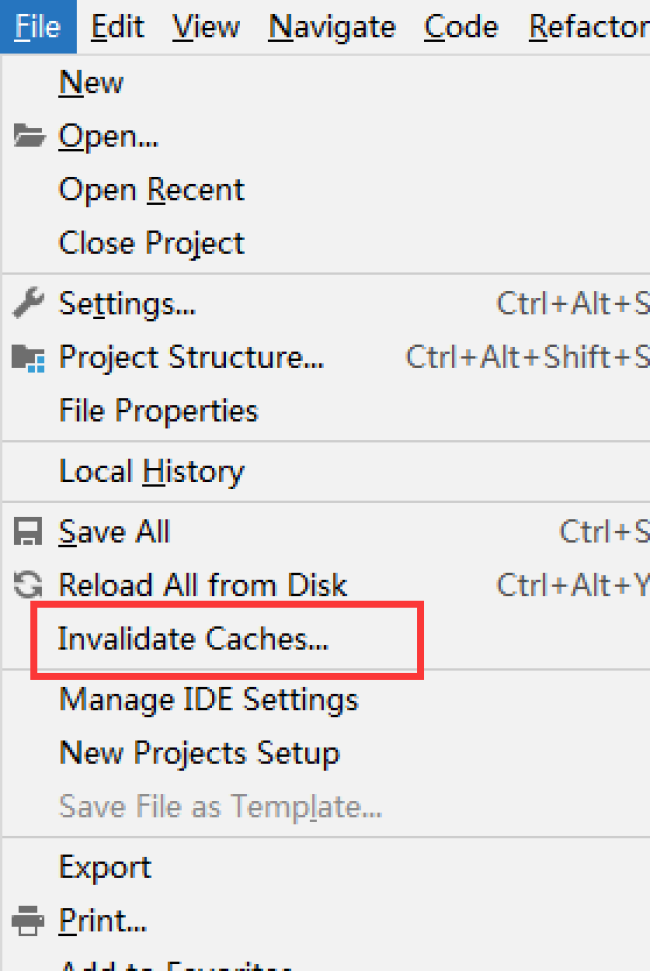Open the Edit menu
The width and height of the screenshot is (650, 971).
[x=118, y=27]
